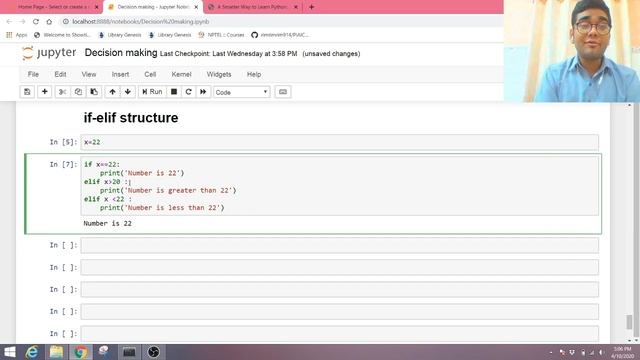
Task: Click the if-elif structure heading
Action: (x=131, y=118)
